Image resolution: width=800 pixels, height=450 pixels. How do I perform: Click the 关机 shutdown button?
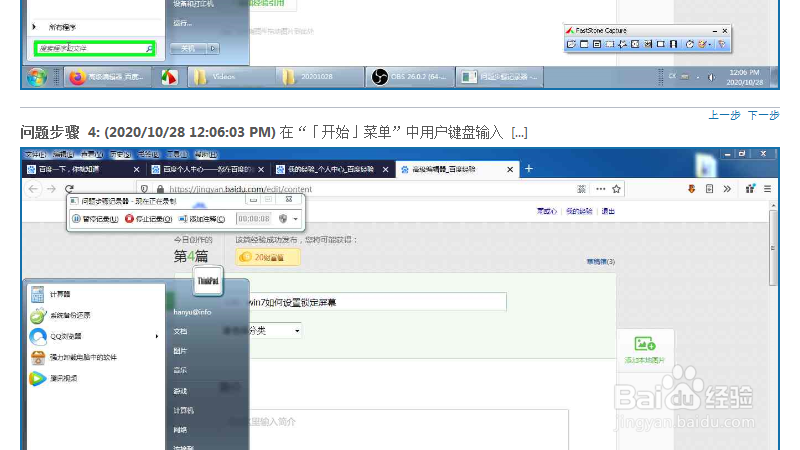(x=188, y=48)
